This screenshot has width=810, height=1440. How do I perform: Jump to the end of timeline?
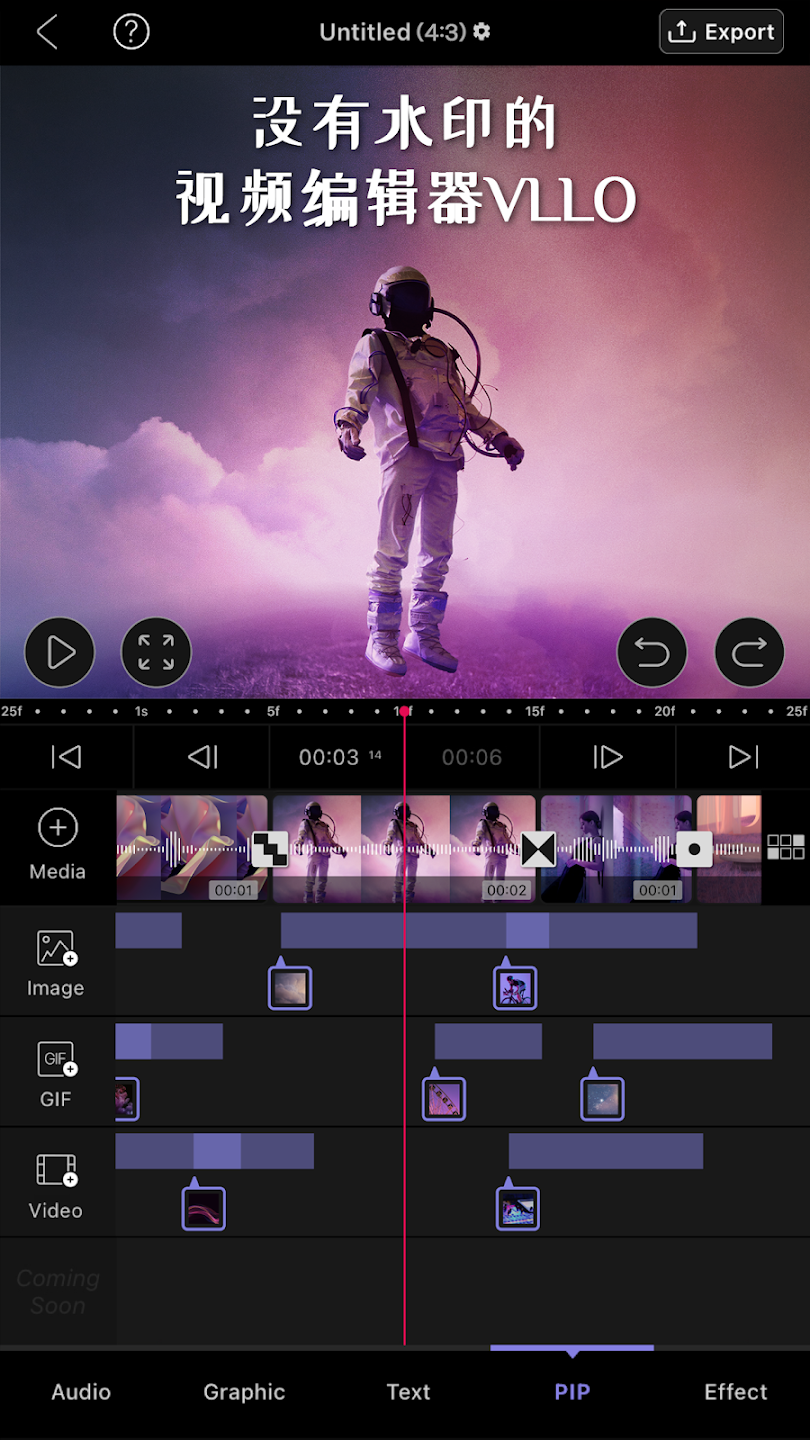(x=743, y=757)
